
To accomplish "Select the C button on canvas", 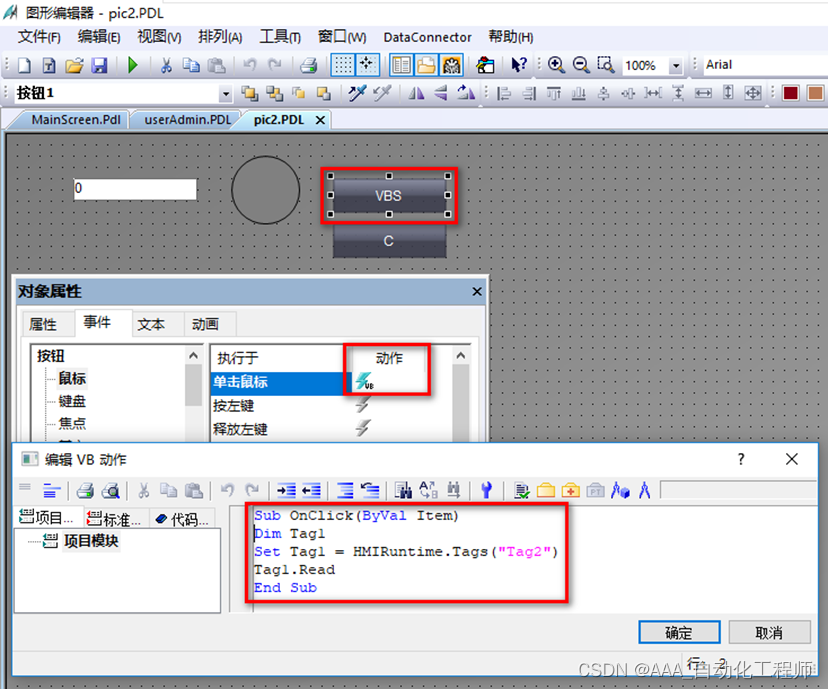I will click(x=389, y=241).
